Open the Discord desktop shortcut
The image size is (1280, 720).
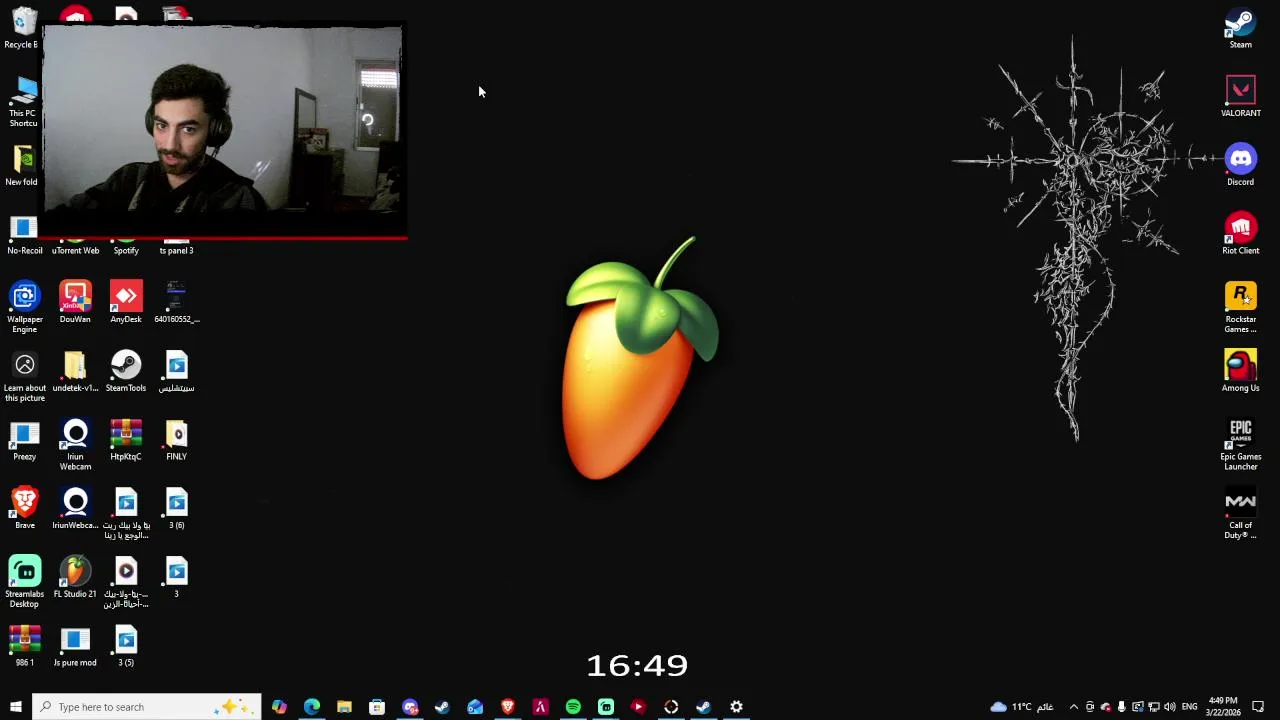1240,165
